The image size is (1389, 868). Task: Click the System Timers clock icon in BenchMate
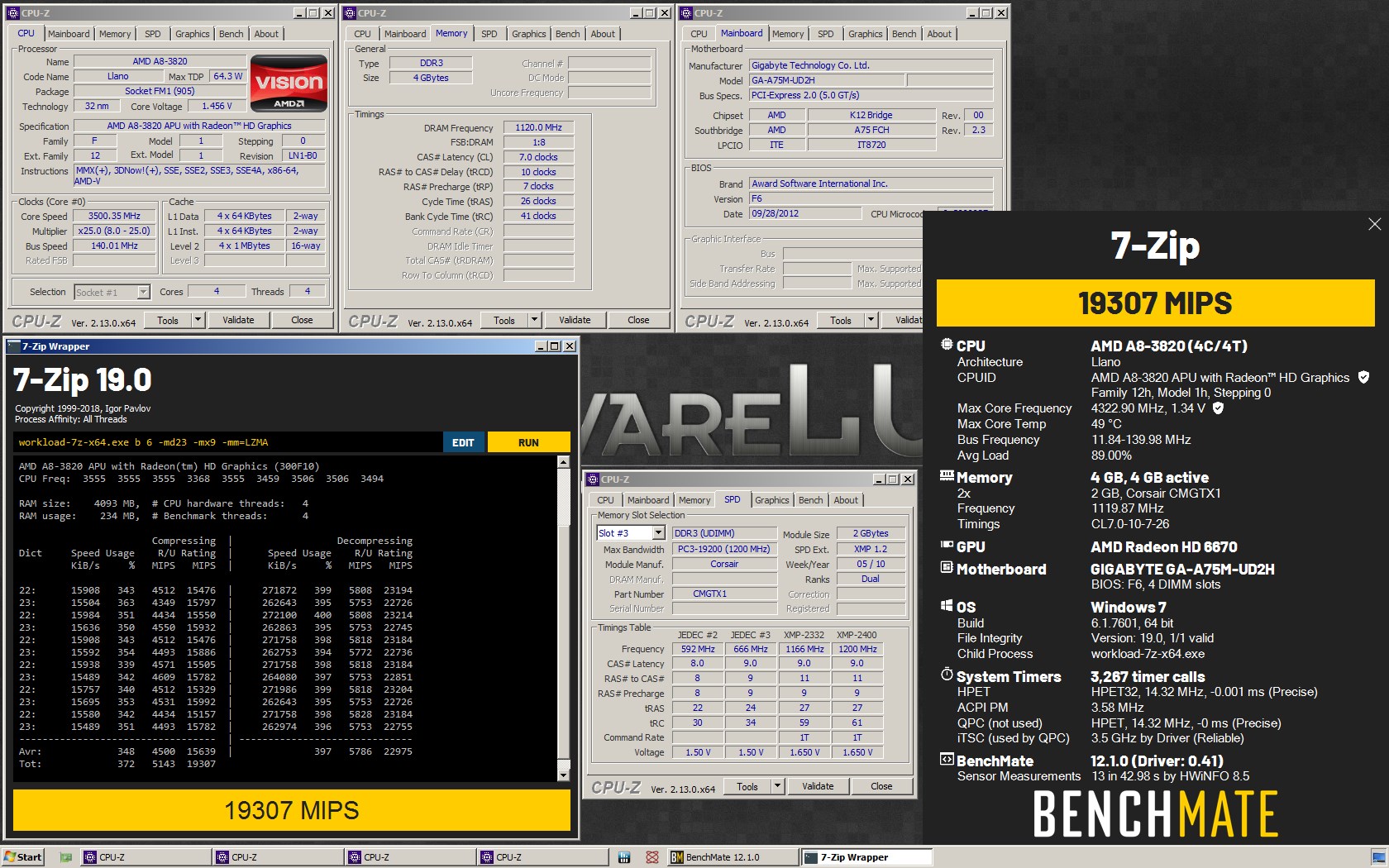[x=947, y=675]
